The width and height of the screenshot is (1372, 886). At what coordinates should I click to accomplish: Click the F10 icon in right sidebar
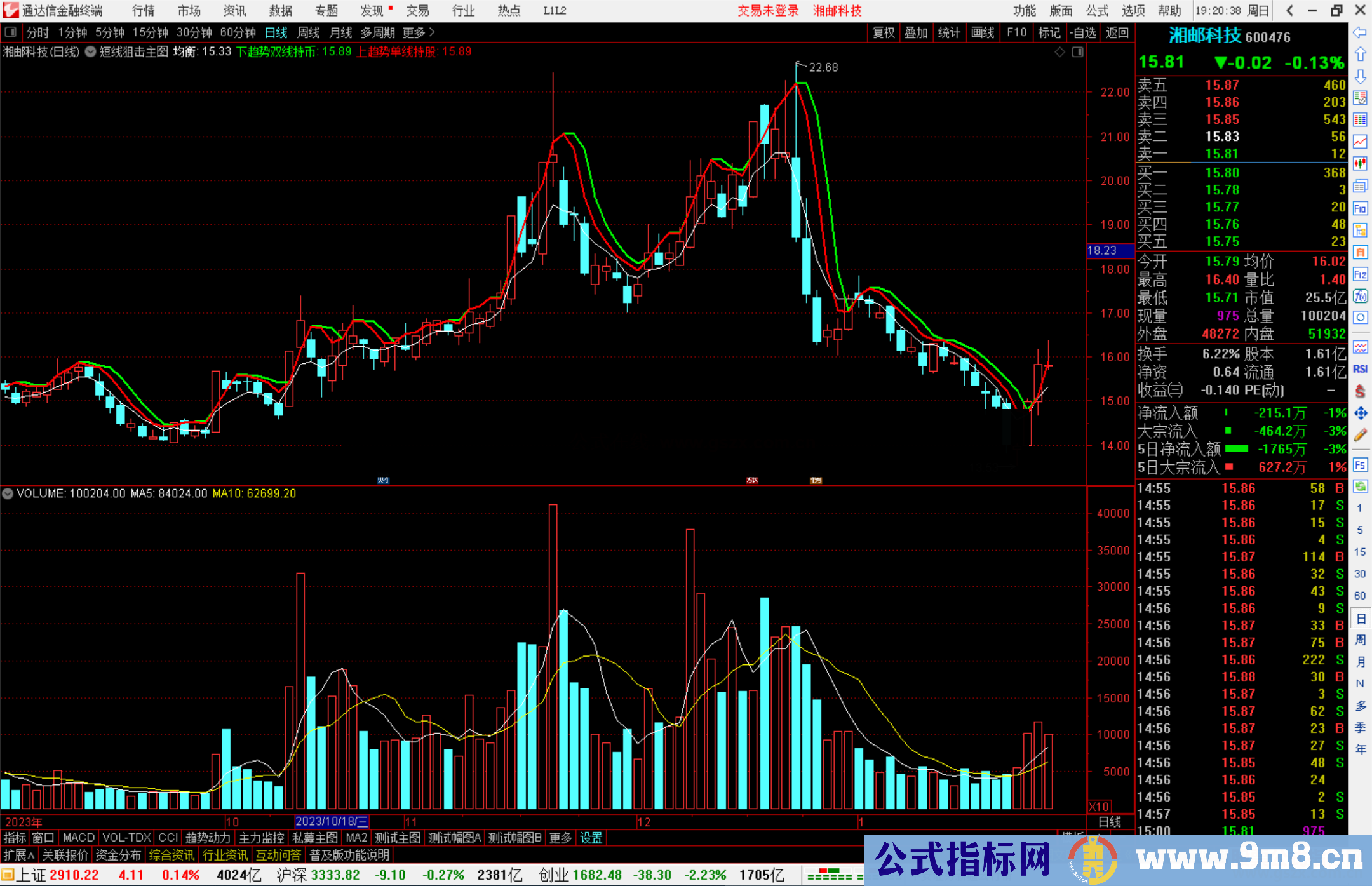(1360, 208)
